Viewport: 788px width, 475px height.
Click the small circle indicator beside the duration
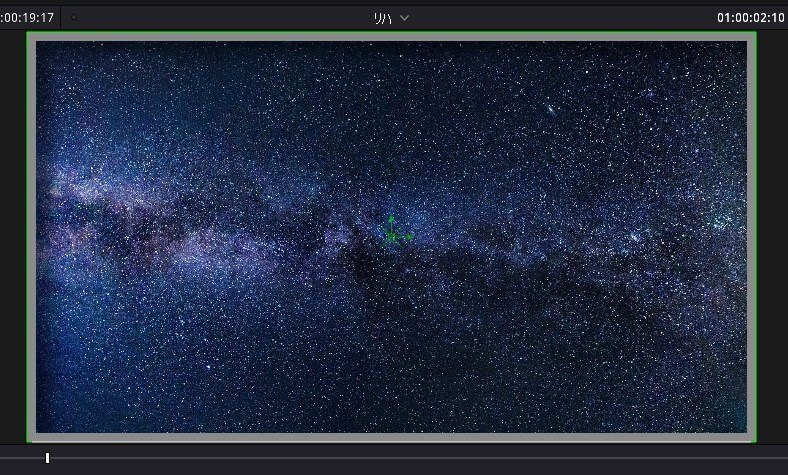click(74, 18)
